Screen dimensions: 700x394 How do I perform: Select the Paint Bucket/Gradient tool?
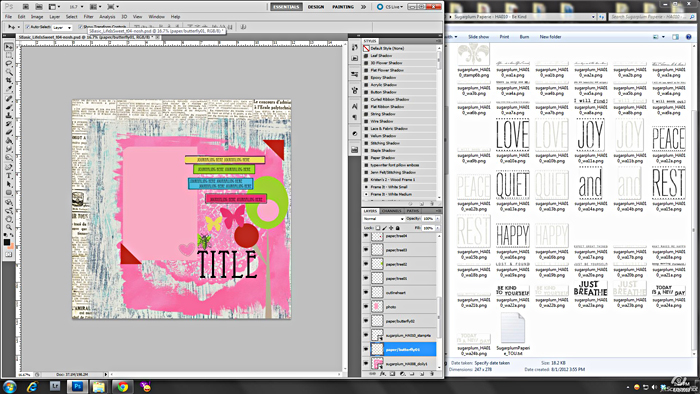point(8,141)
